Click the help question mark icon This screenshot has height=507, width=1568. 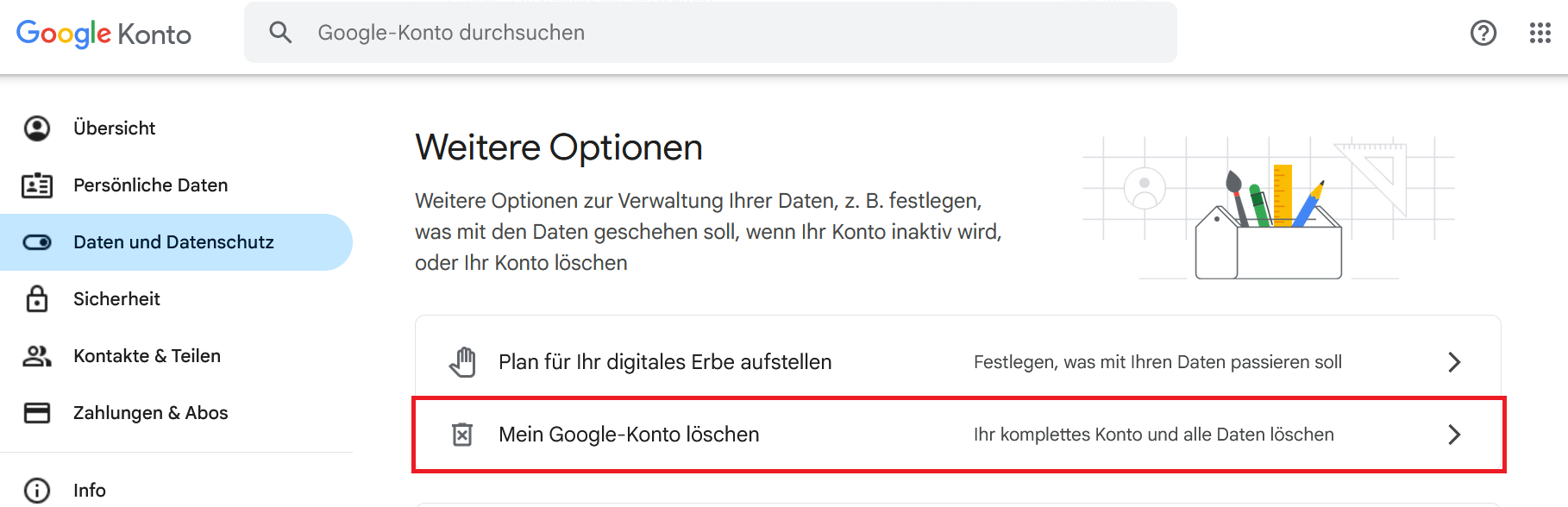(x=1483, y=33)
